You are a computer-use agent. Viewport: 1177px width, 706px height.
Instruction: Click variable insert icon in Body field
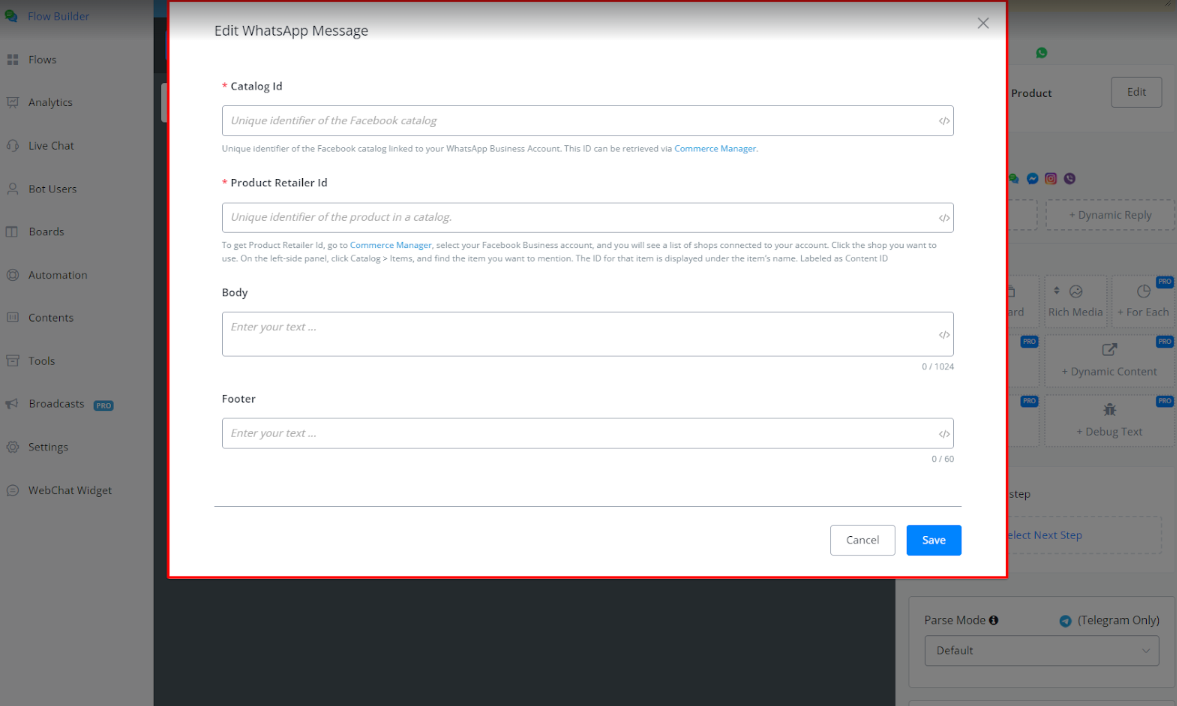[x=943, y=335]
